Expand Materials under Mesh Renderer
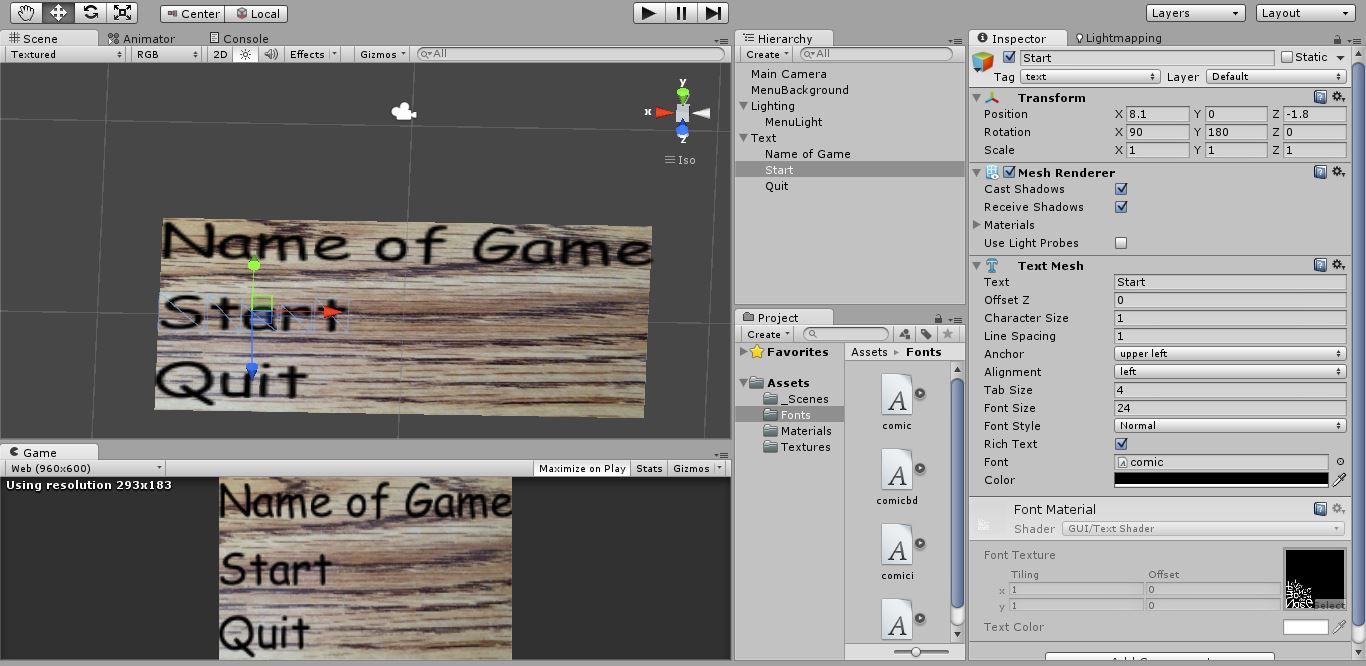Image resolution: width=1366 pixels, height=666 pixels. (x=978, y=225)
